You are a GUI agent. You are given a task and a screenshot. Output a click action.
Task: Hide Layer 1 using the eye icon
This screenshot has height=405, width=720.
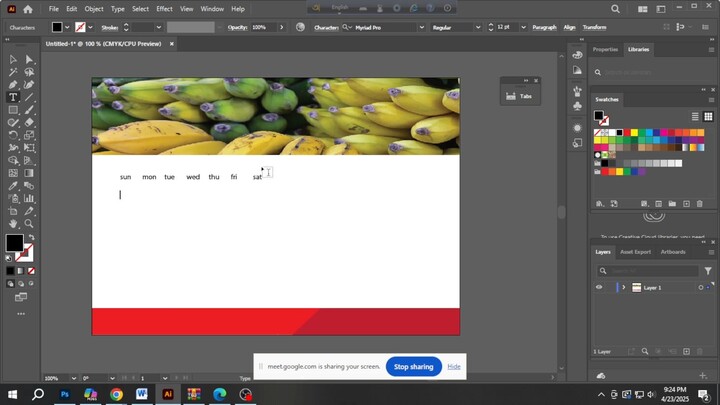point(599,287)
